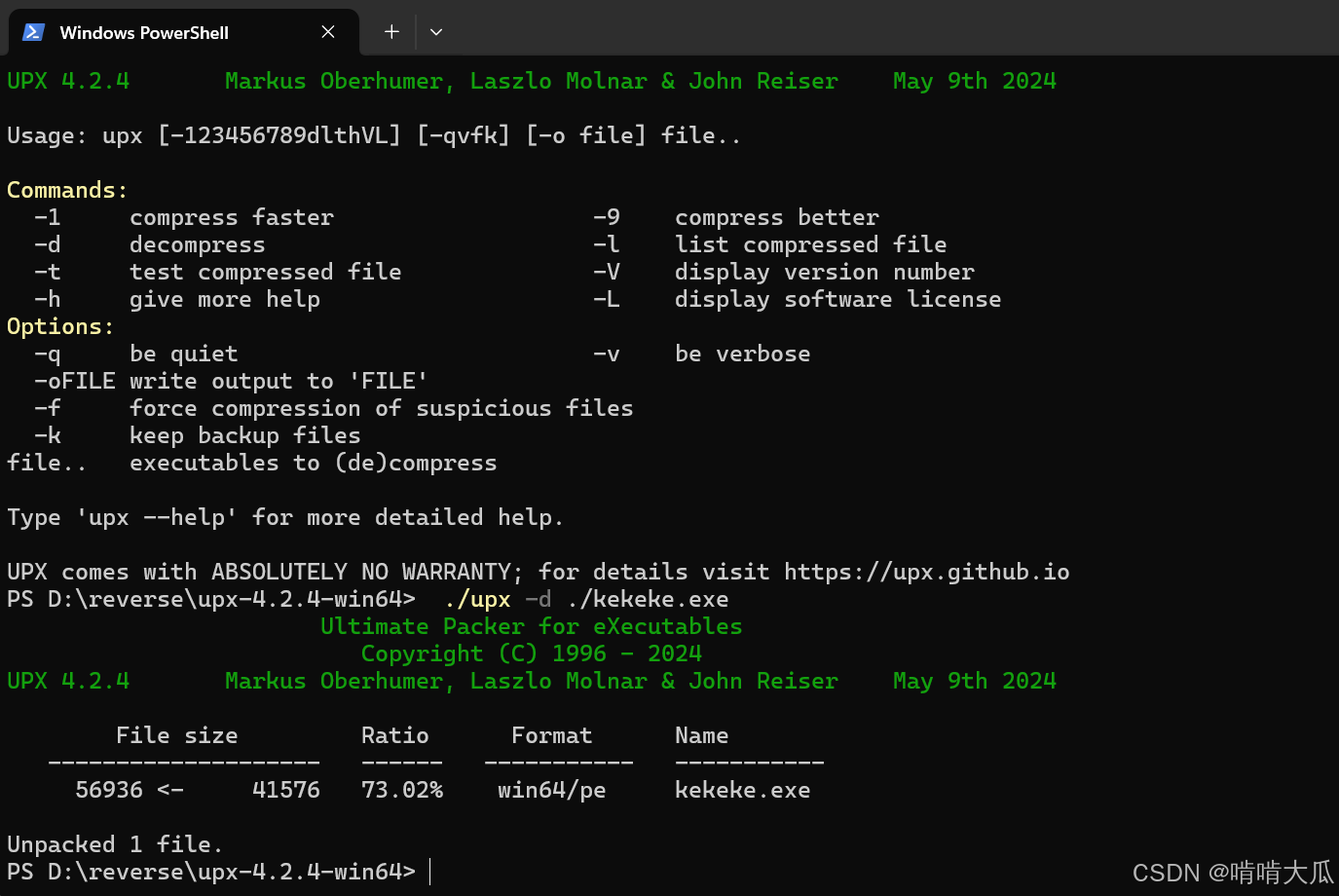Image resolution: width=1339 pixels, height=896 pixels.
Task: Click 'be verbose' option text
Action: [x=743, y=354]
